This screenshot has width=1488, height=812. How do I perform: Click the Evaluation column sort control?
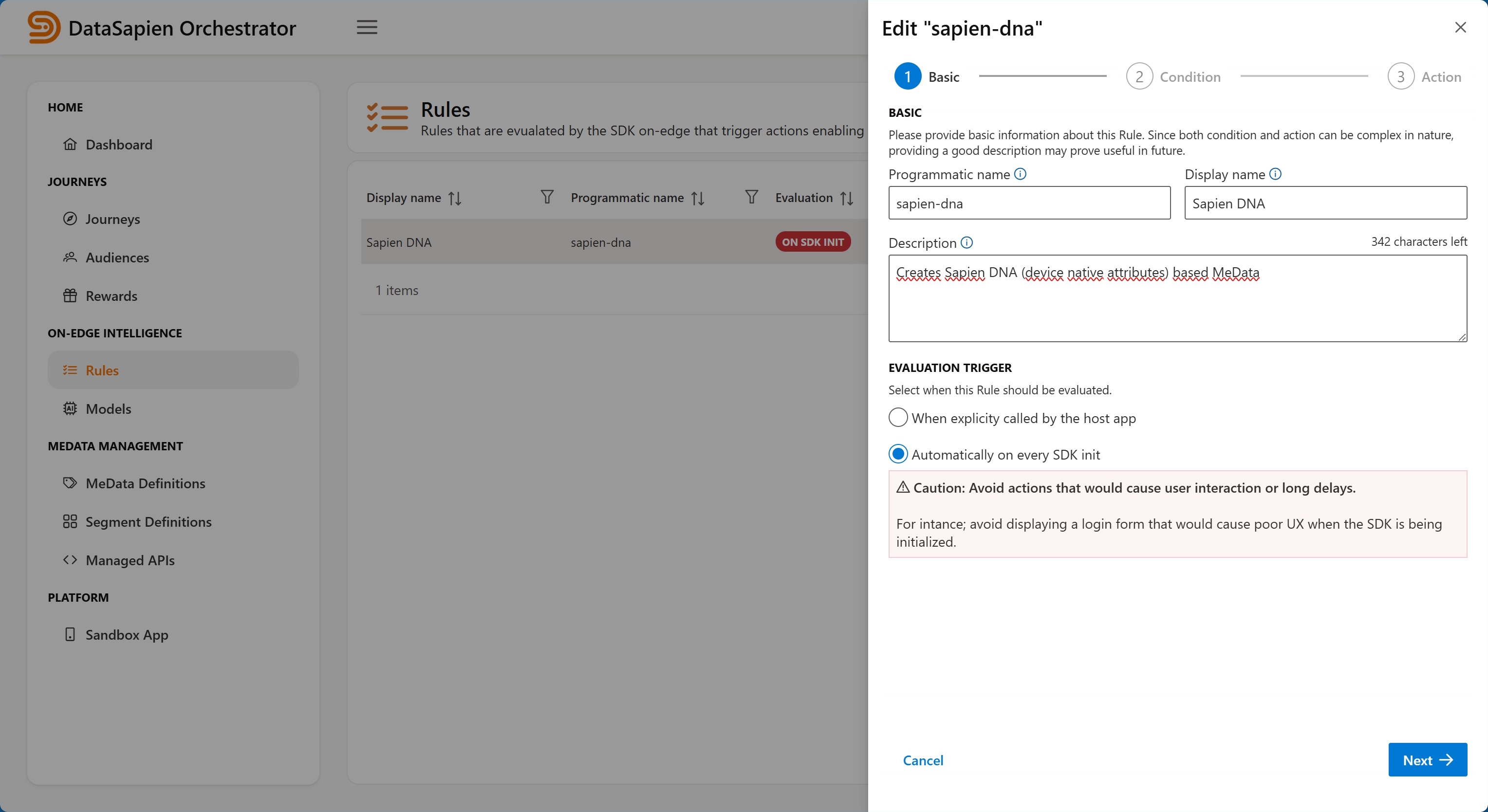847,198
